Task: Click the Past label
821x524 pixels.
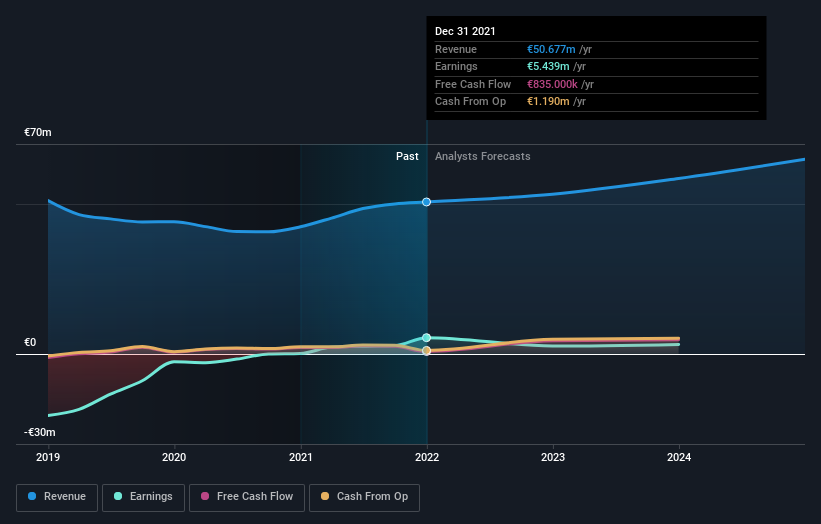Action: pos(407,156)
